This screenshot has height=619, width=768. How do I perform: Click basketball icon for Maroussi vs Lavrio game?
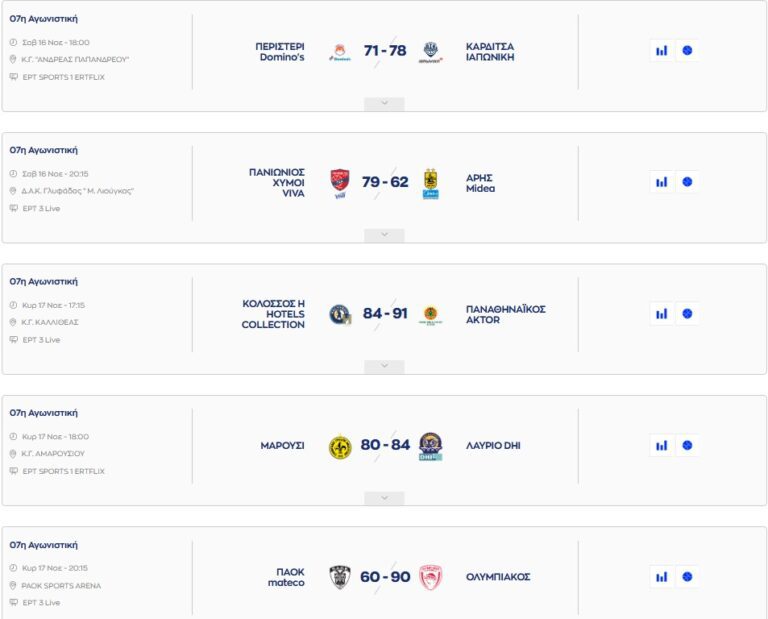tap(687, 445)
